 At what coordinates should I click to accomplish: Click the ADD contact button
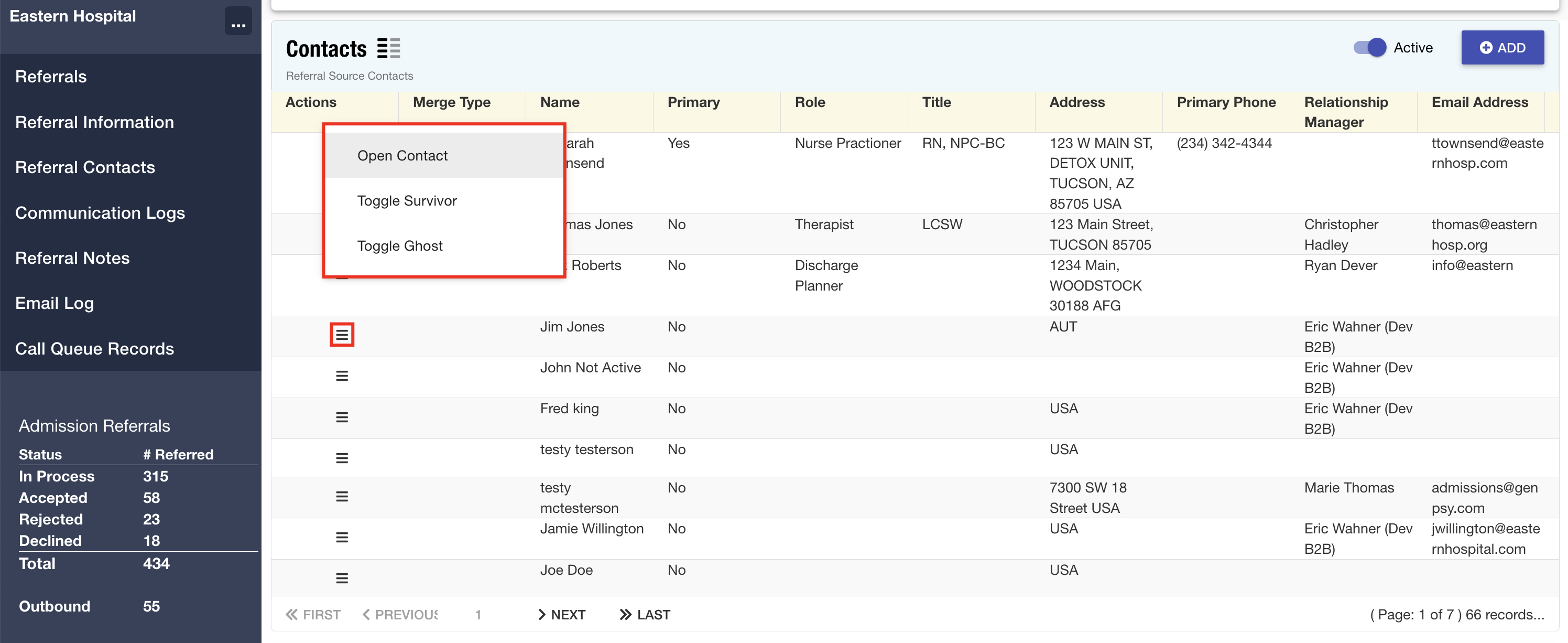pyautogui.click(x=1501, y=48)
